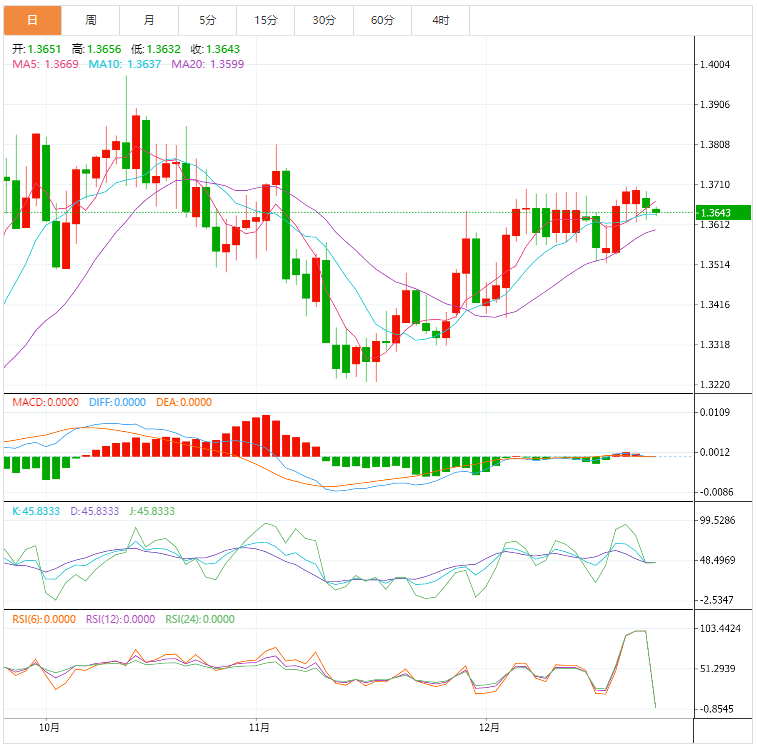Select the 日 (daily) chart tab
The image size is (757, 749).
(x=33, y=20)
